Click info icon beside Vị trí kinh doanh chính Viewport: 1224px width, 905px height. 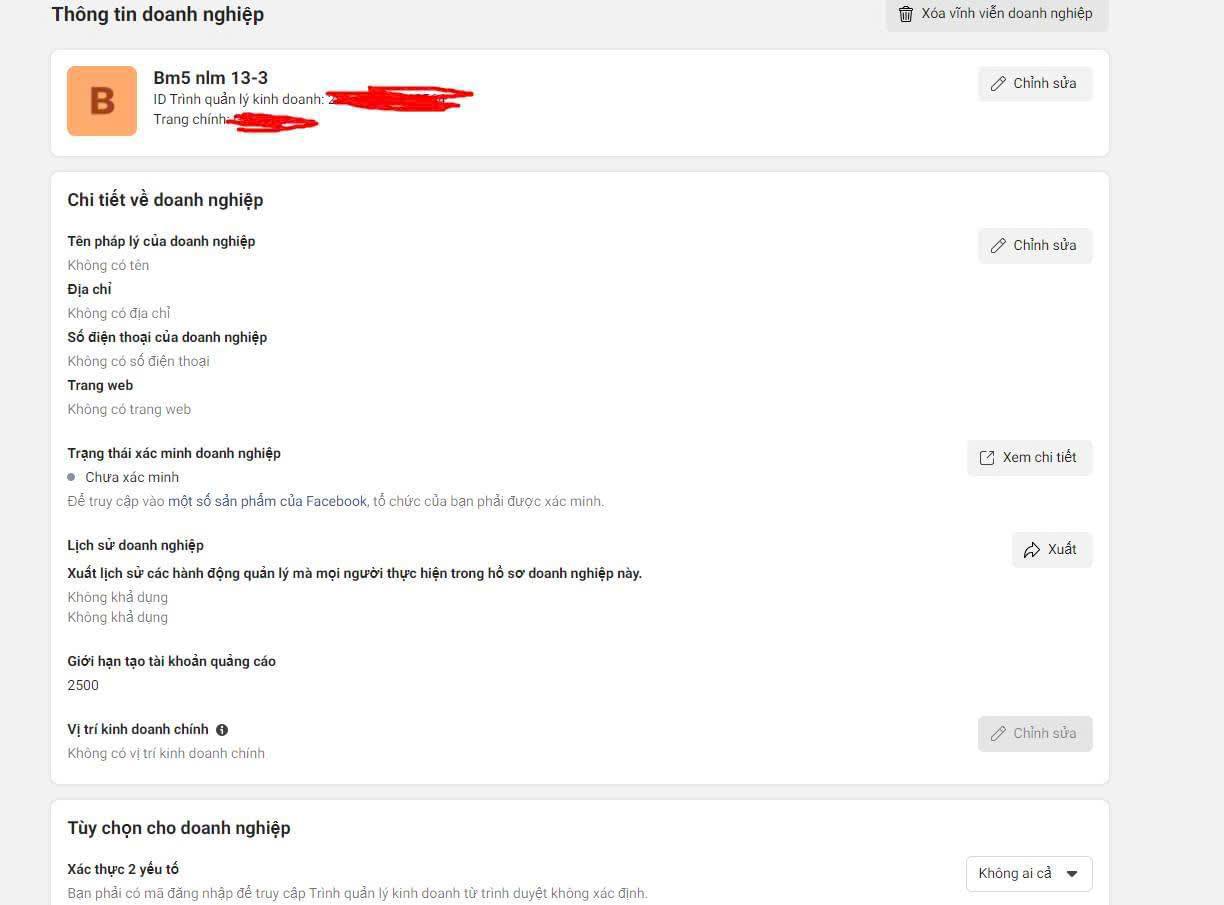222,730
